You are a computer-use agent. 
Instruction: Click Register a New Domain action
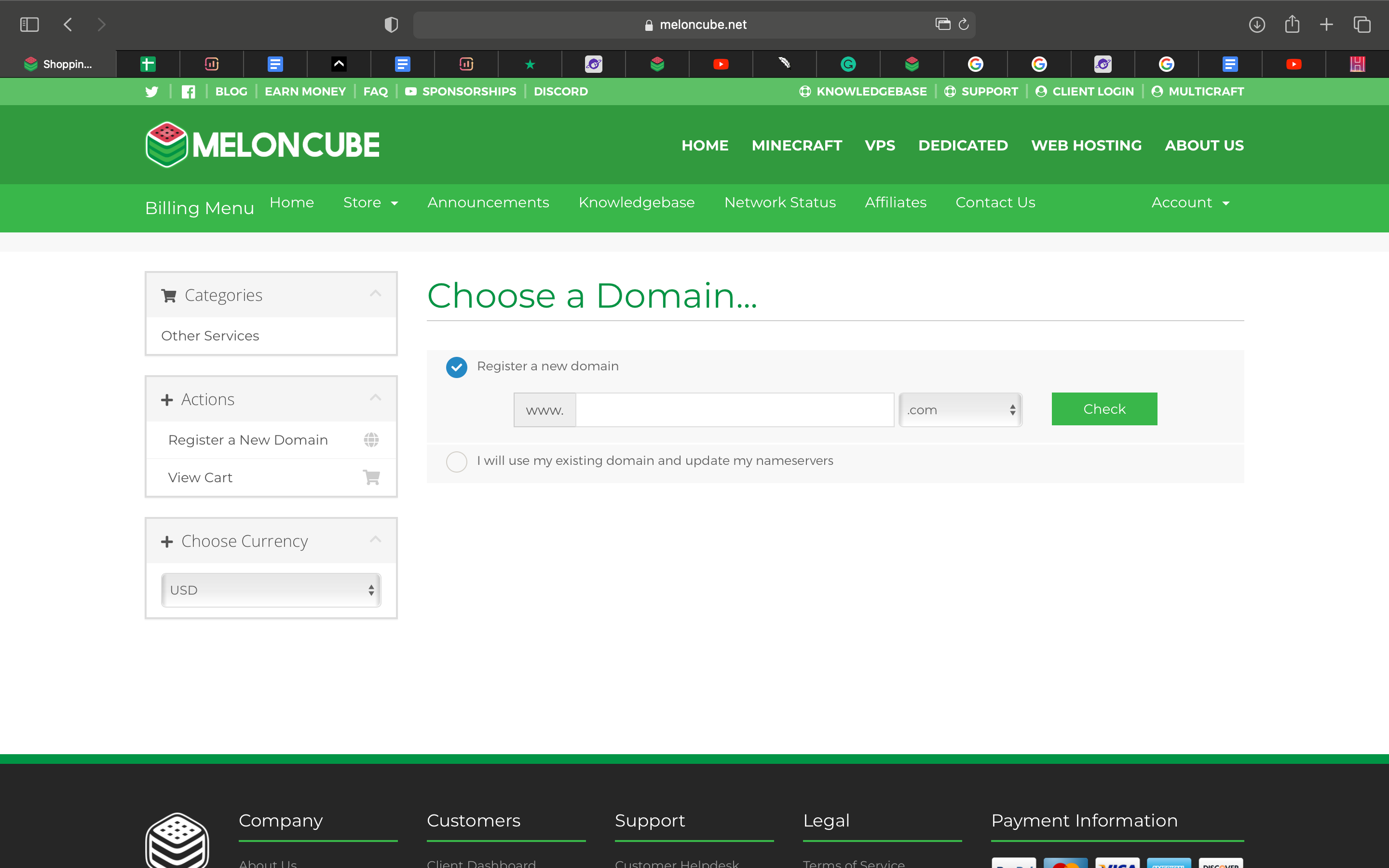point(271,440)
